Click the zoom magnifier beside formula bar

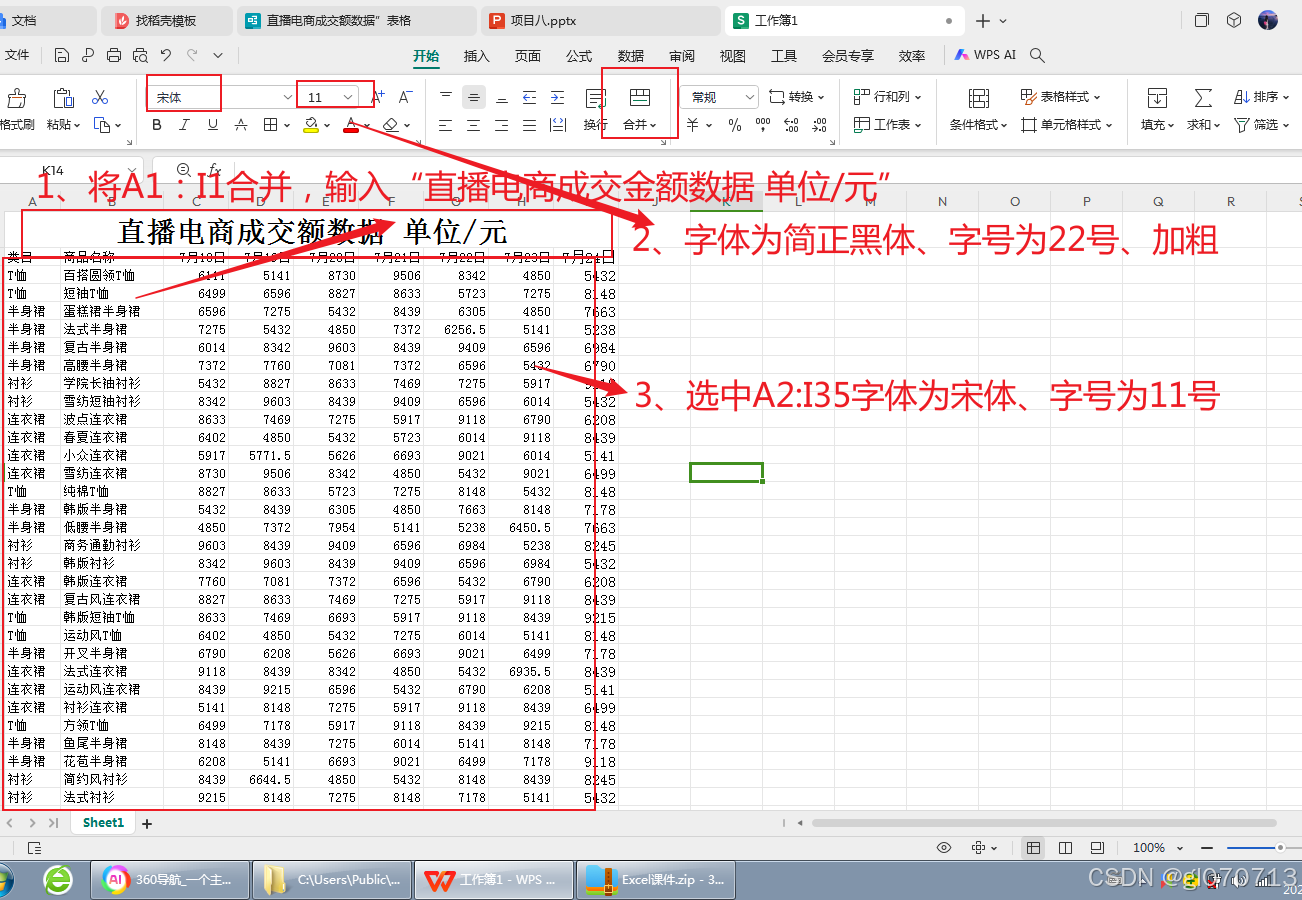(183, 170)
